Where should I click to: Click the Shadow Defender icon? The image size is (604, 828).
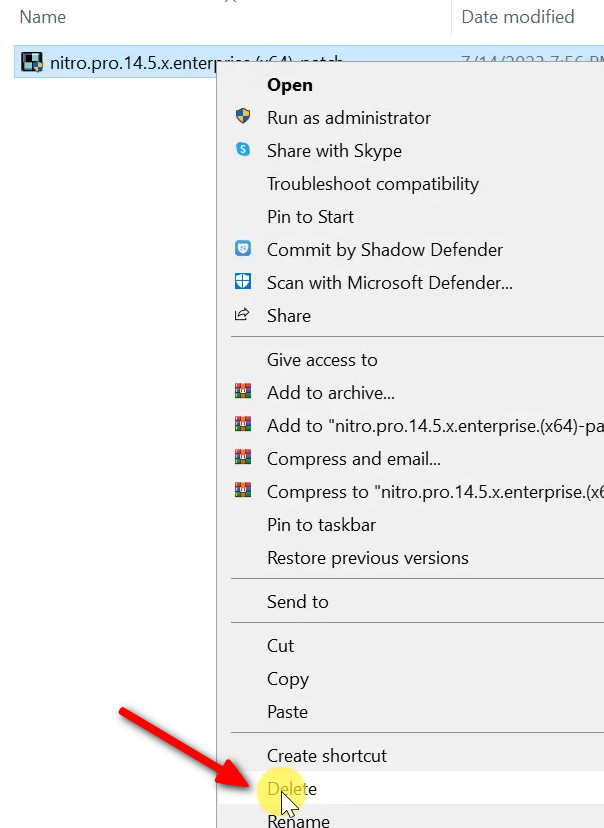coord(243,249)
